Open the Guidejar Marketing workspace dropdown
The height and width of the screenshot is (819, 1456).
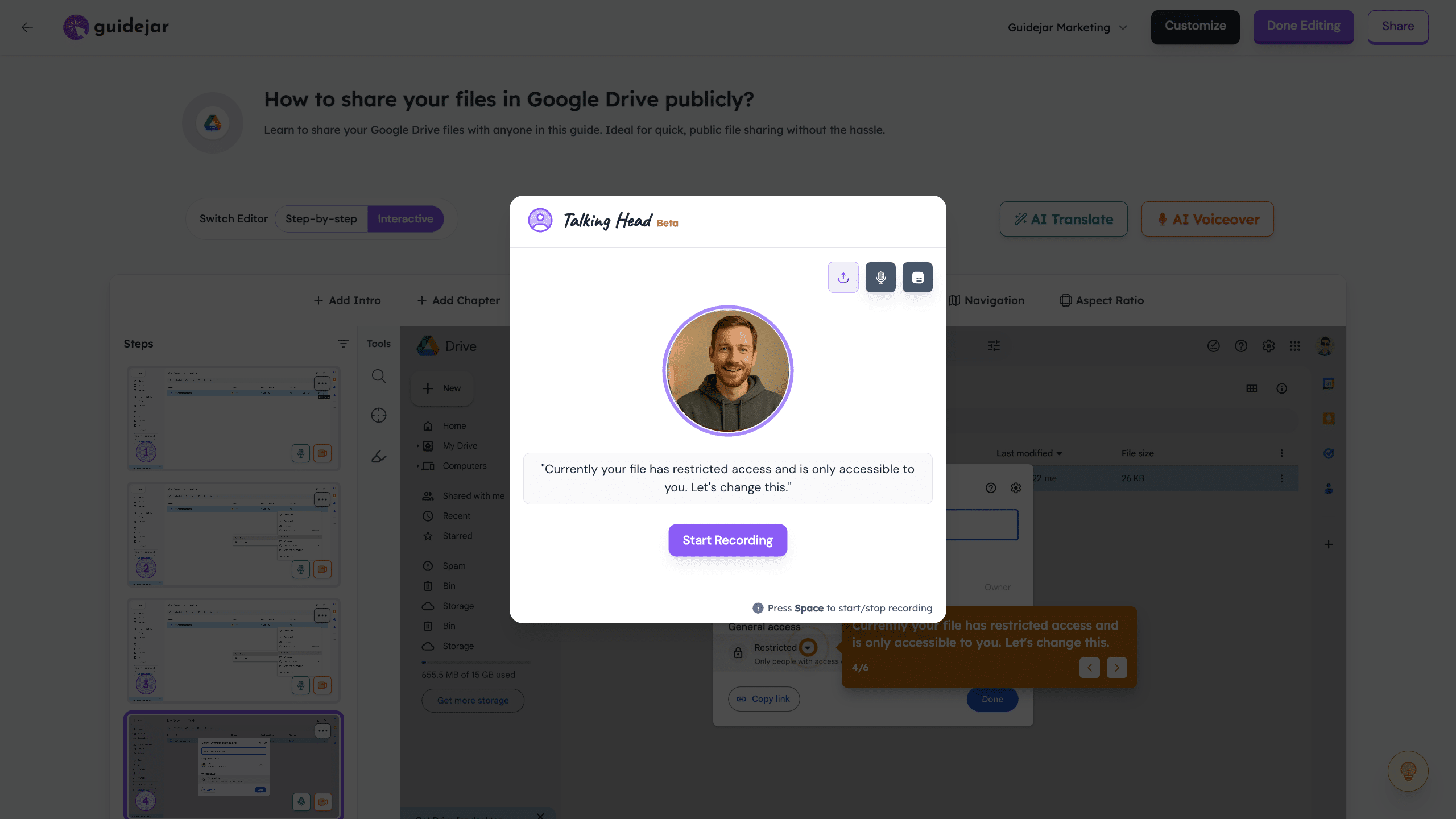[1067, 27]
